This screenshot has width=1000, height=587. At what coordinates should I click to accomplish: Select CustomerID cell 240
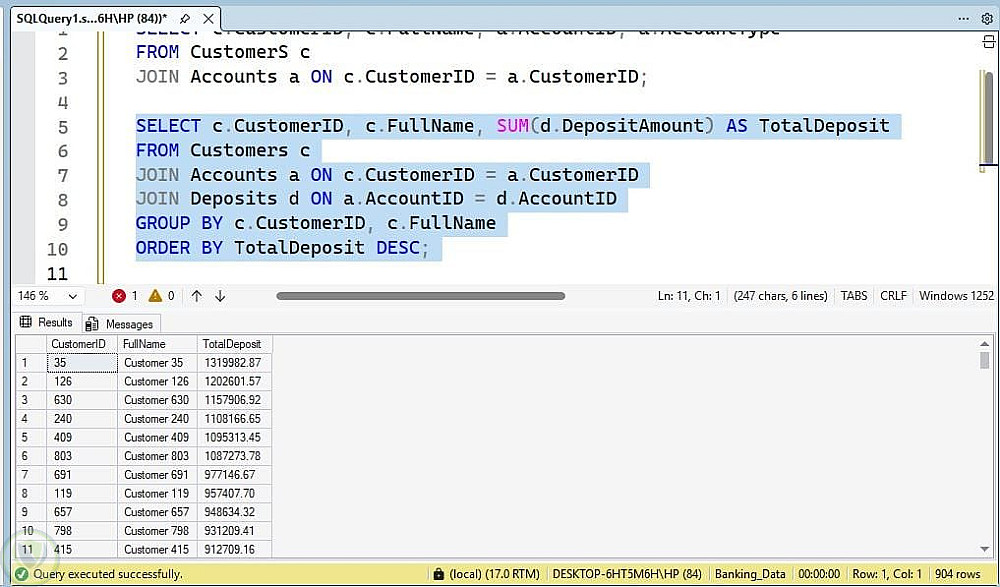pyautogui.click(x=82, y=419)
